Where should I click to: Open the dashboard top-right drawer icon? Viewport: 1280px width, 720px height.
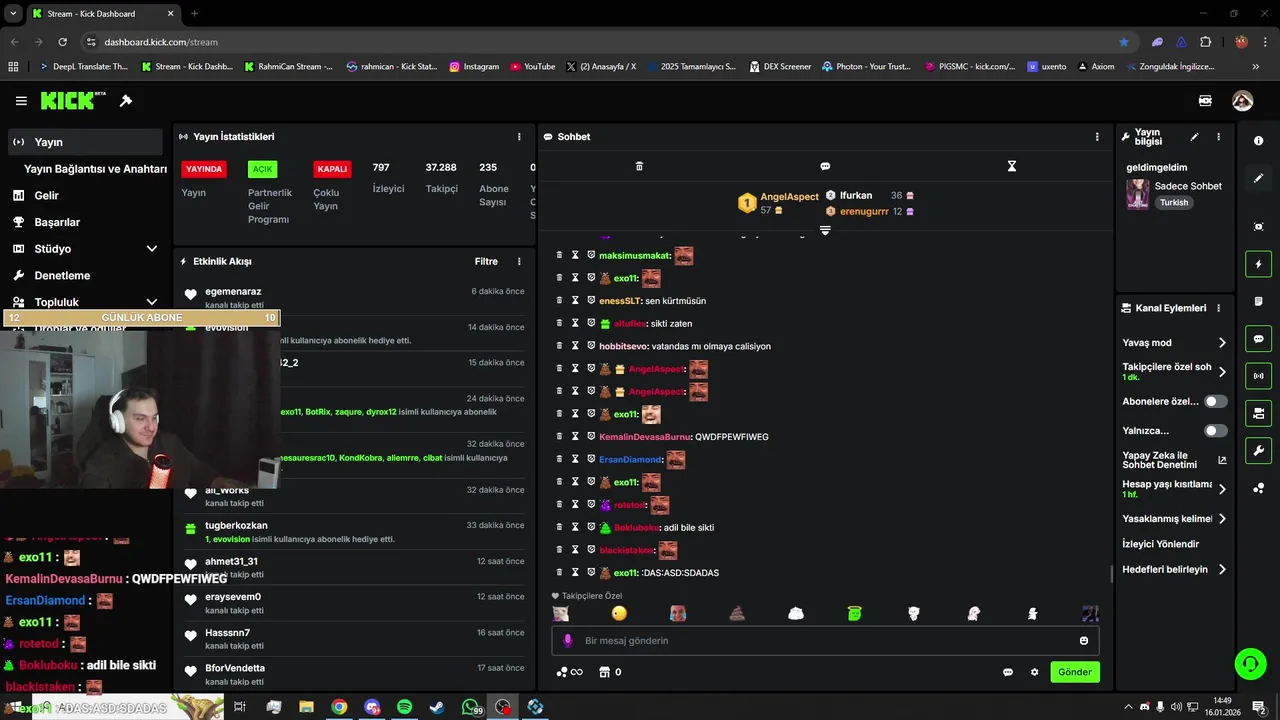pos(1205,101)
